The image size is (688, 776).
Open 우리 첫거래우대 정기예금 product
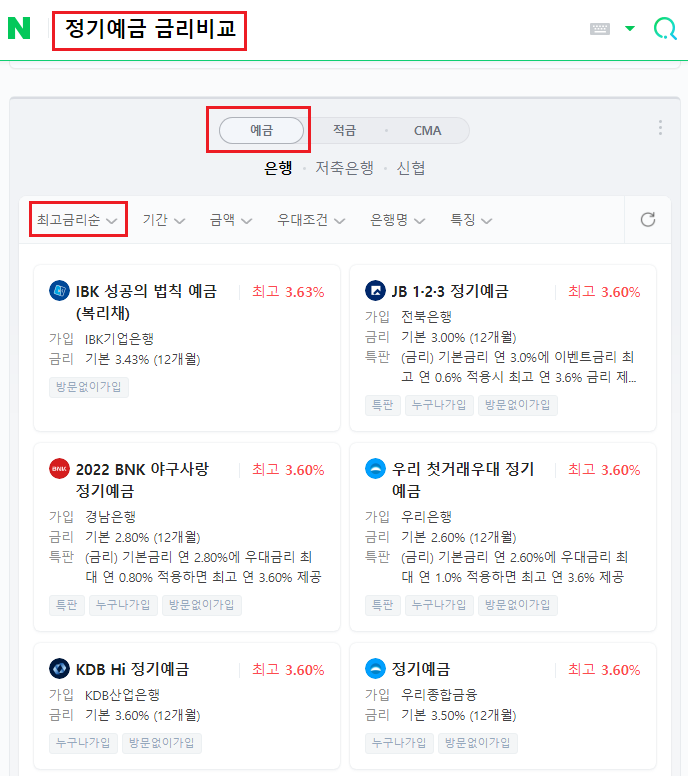click(463, 480)
